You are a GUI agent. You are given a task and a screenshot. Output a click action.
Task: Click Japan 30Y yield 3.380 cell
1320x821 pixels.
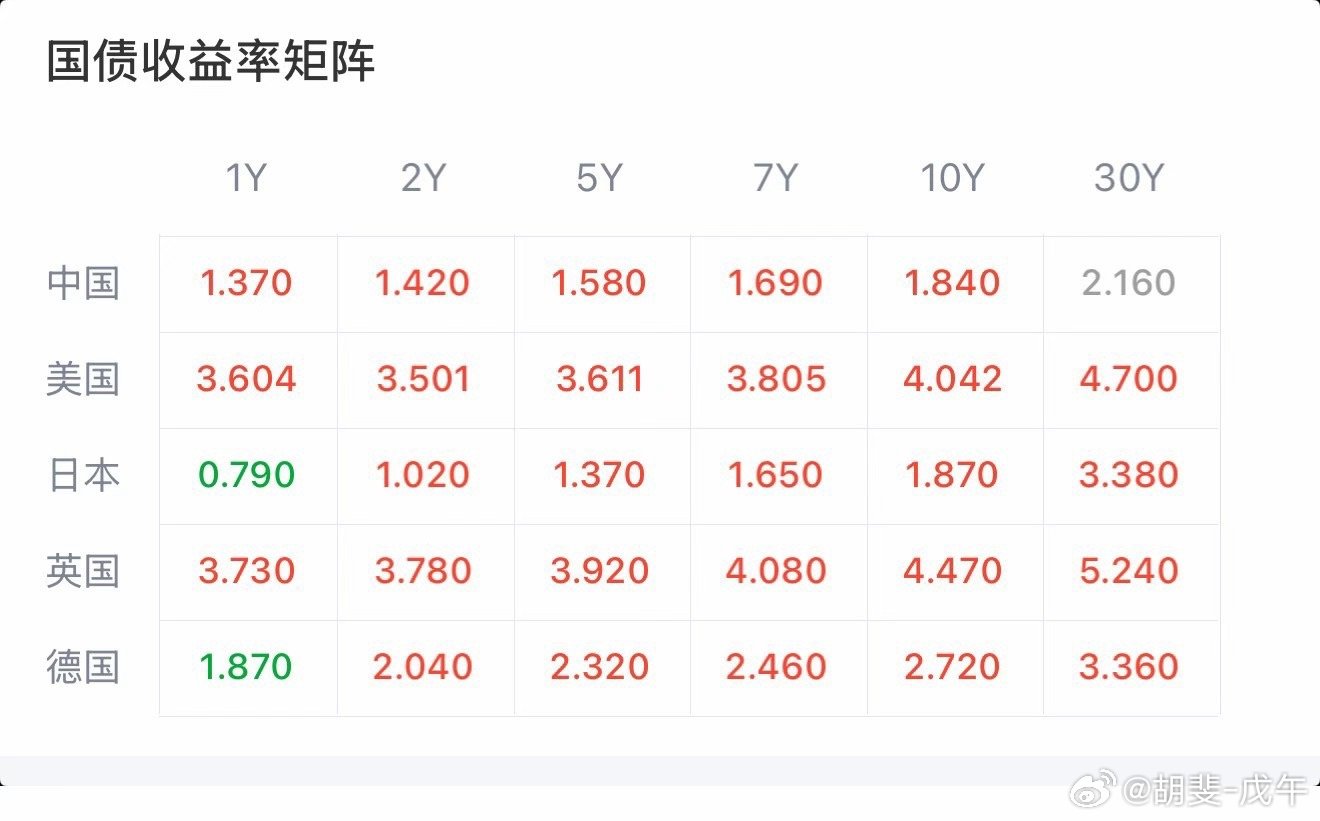1129,475
